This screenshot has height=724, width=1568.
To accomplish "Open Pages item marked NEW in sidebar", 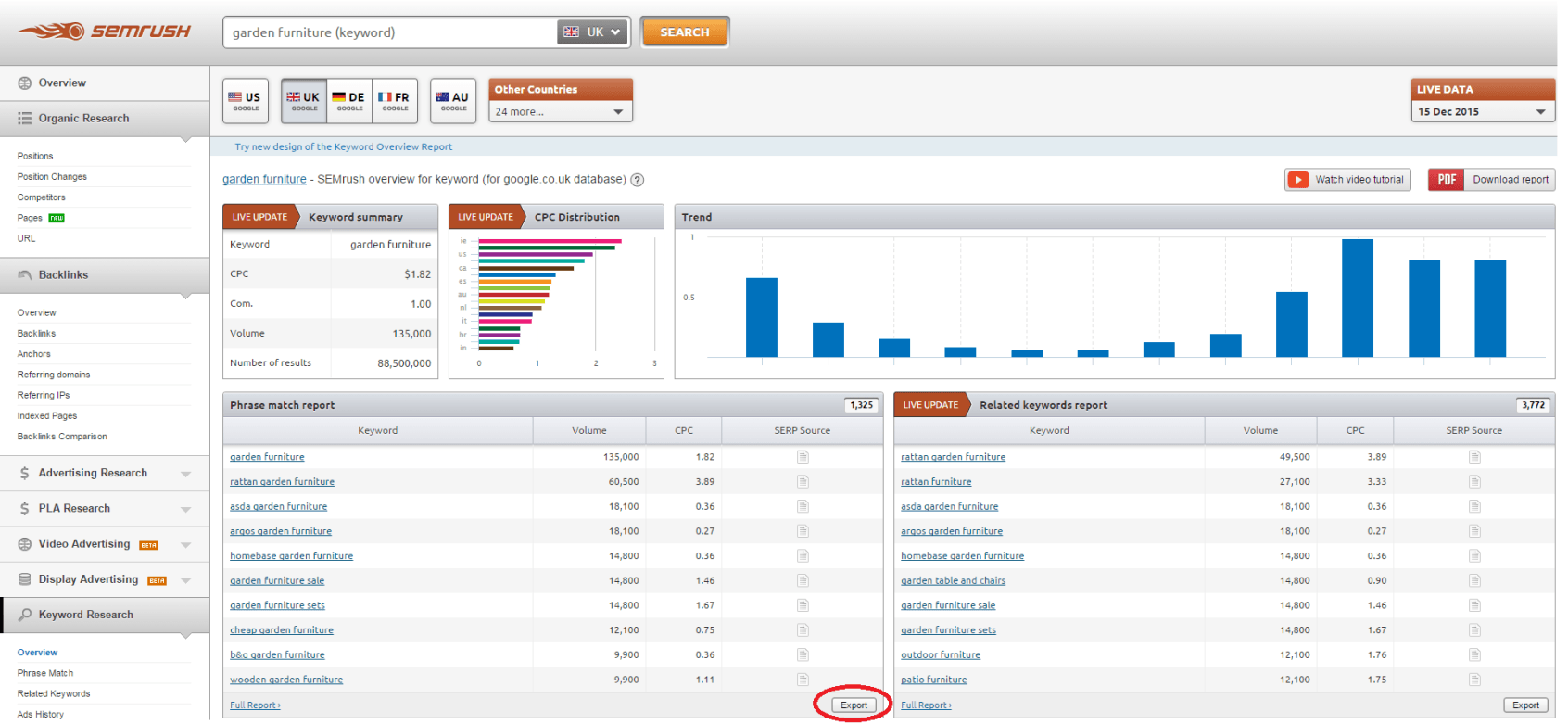I will coord(30,218).
